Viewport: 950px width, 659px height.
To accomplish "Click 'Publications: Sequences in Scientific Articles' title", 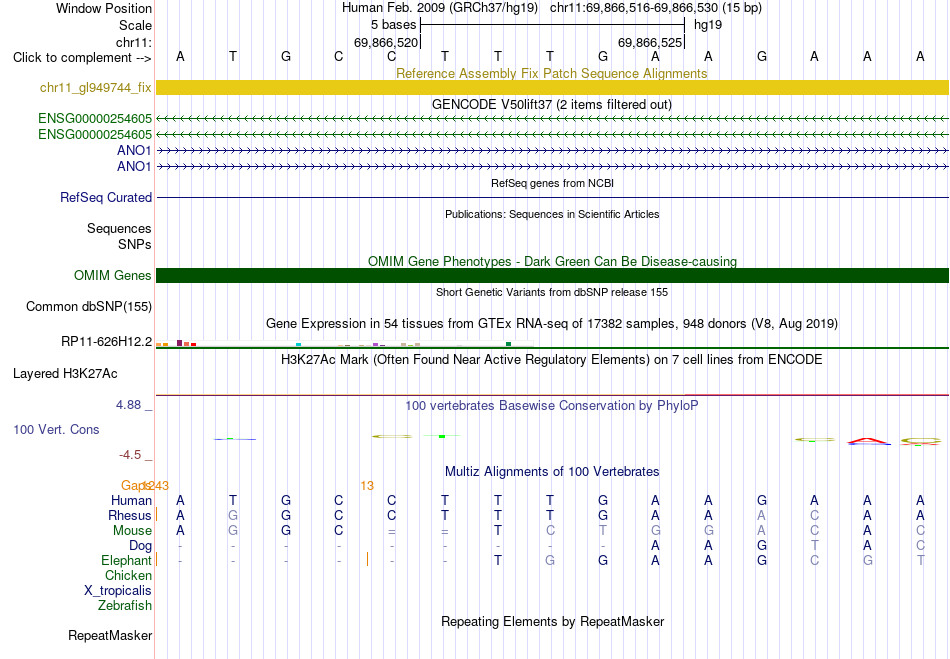I will 552,214.
